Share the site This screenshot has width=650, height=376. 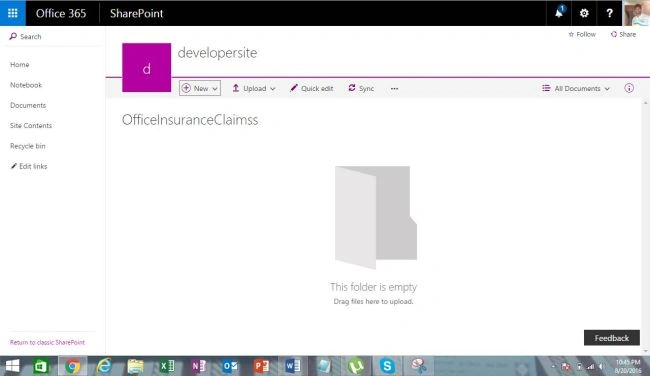(623, 34)
